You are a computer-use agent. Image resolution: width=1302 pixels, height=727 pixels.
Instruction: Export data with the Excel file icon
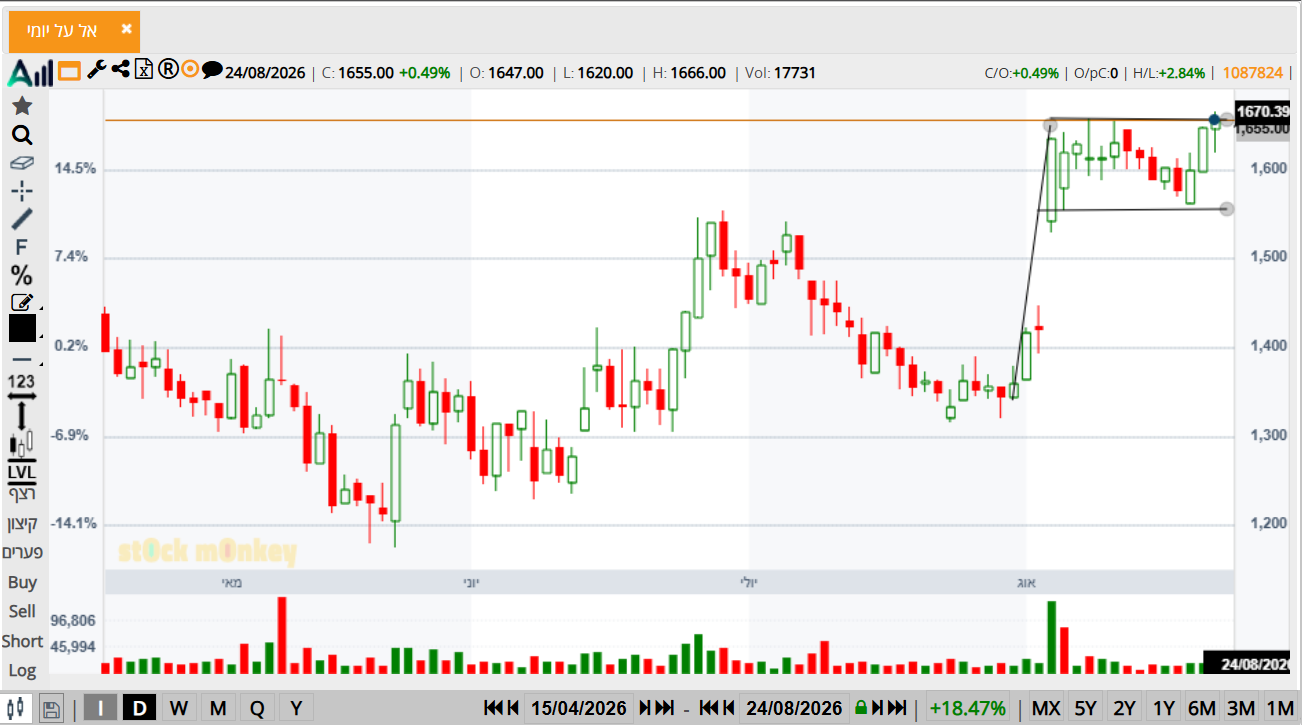coord(144,69)
